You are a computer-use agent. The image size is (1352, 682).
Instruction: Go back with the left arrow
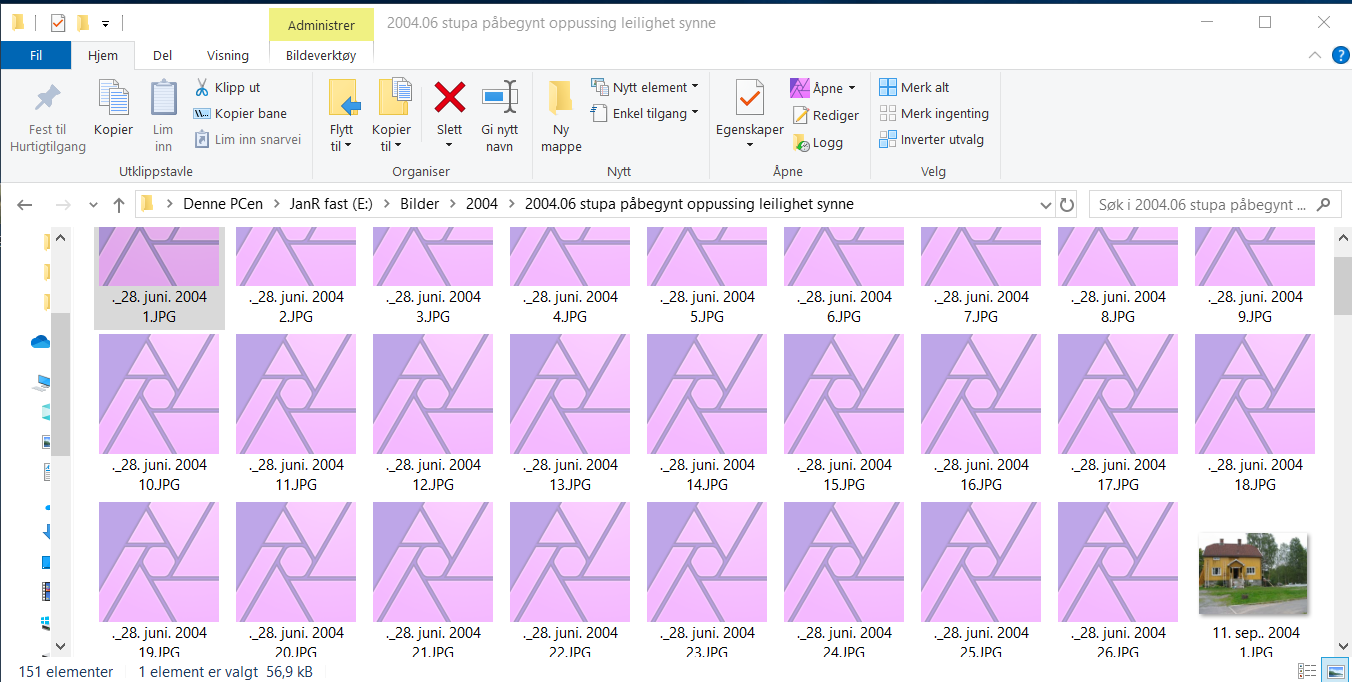click(x=25, y=204)
